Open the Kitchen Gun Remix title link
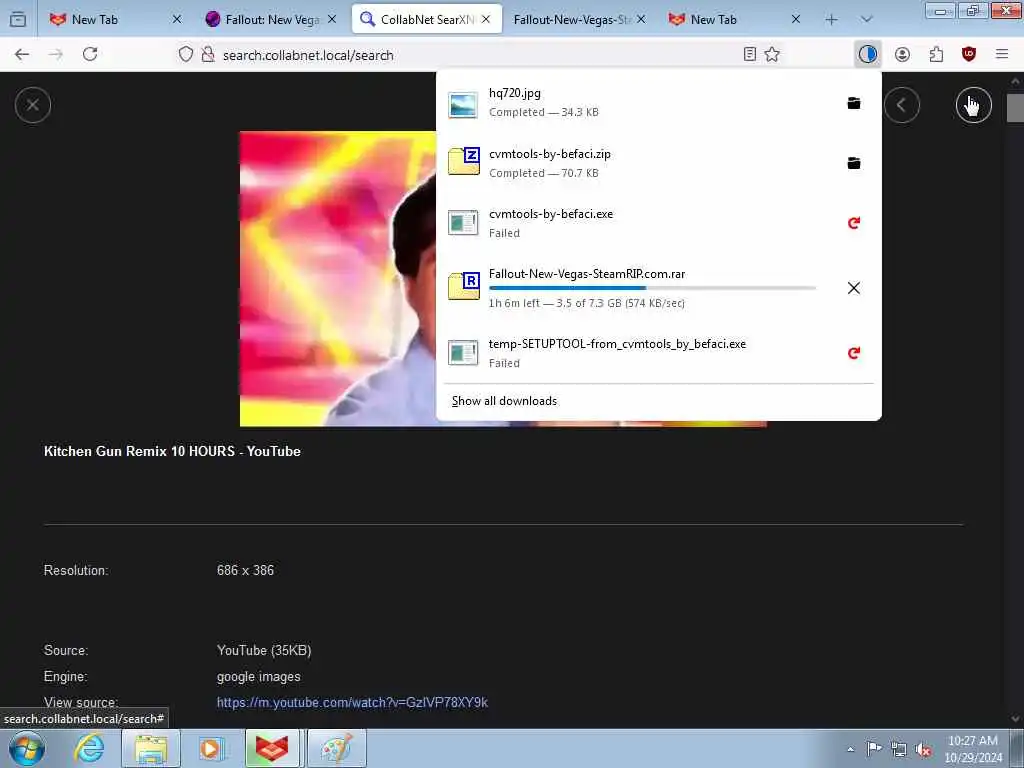Image resolution: width=1024 pixels, height=768 pixels. (x=172, y=451)
